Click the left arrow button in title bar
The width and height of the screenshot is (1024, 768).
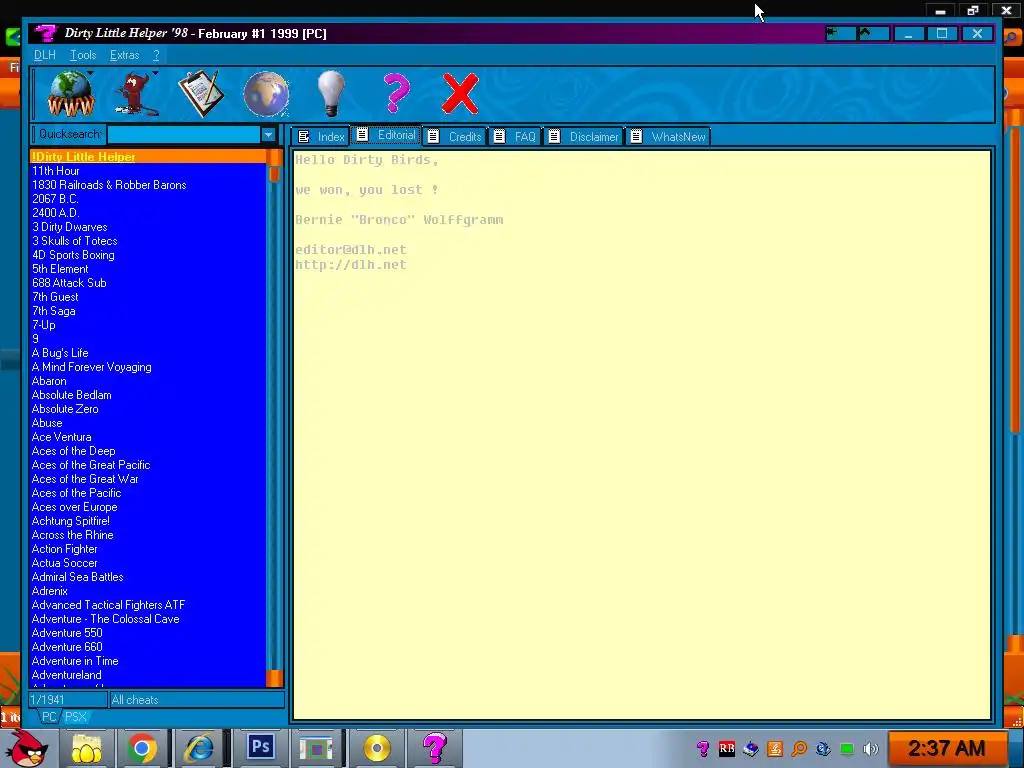(840, 33)
